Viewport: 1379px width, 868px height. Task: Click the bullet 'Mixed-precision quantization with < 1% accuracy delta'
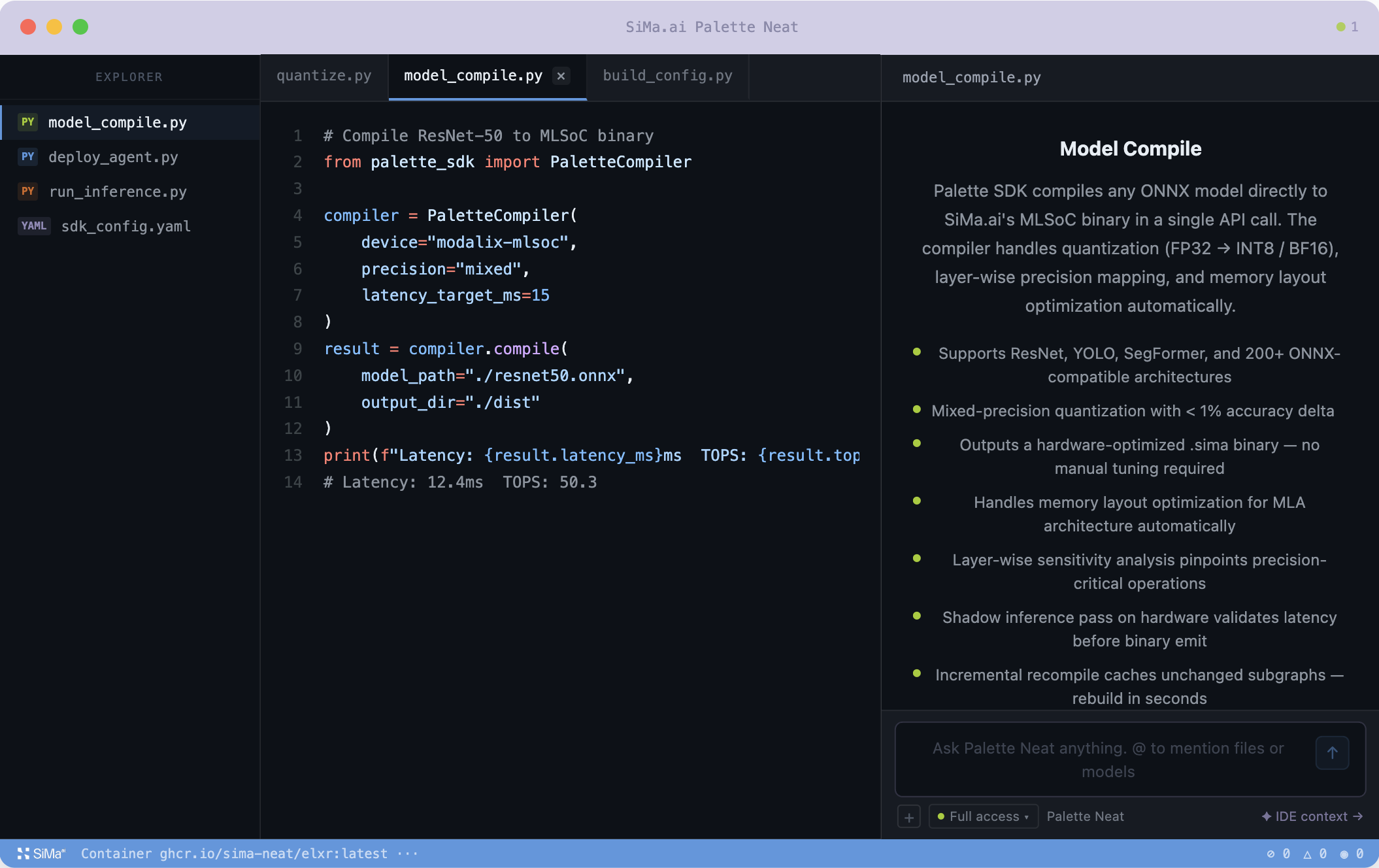[1133, 411]
